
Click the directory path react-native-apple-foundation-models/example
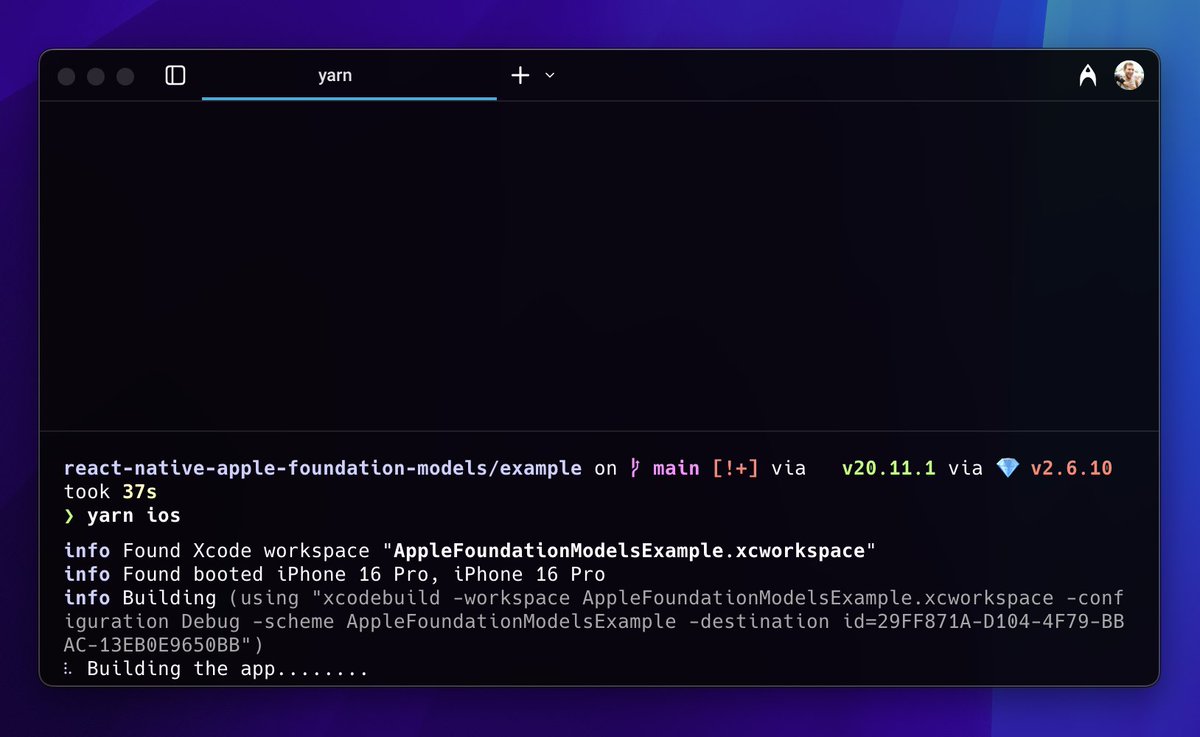[322, 468]
